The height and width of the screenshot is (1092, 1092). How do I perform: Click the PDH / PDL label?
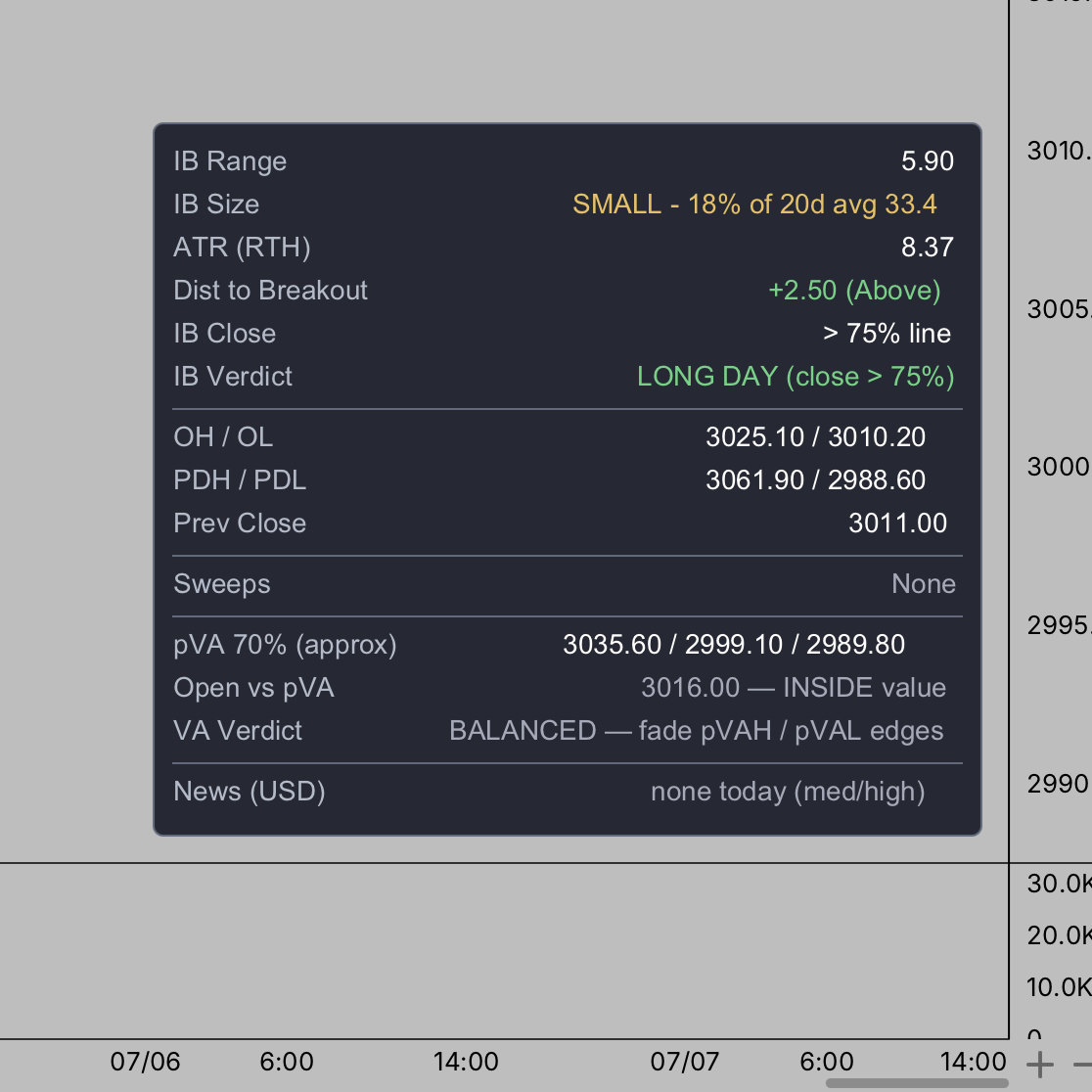point(240,480)
